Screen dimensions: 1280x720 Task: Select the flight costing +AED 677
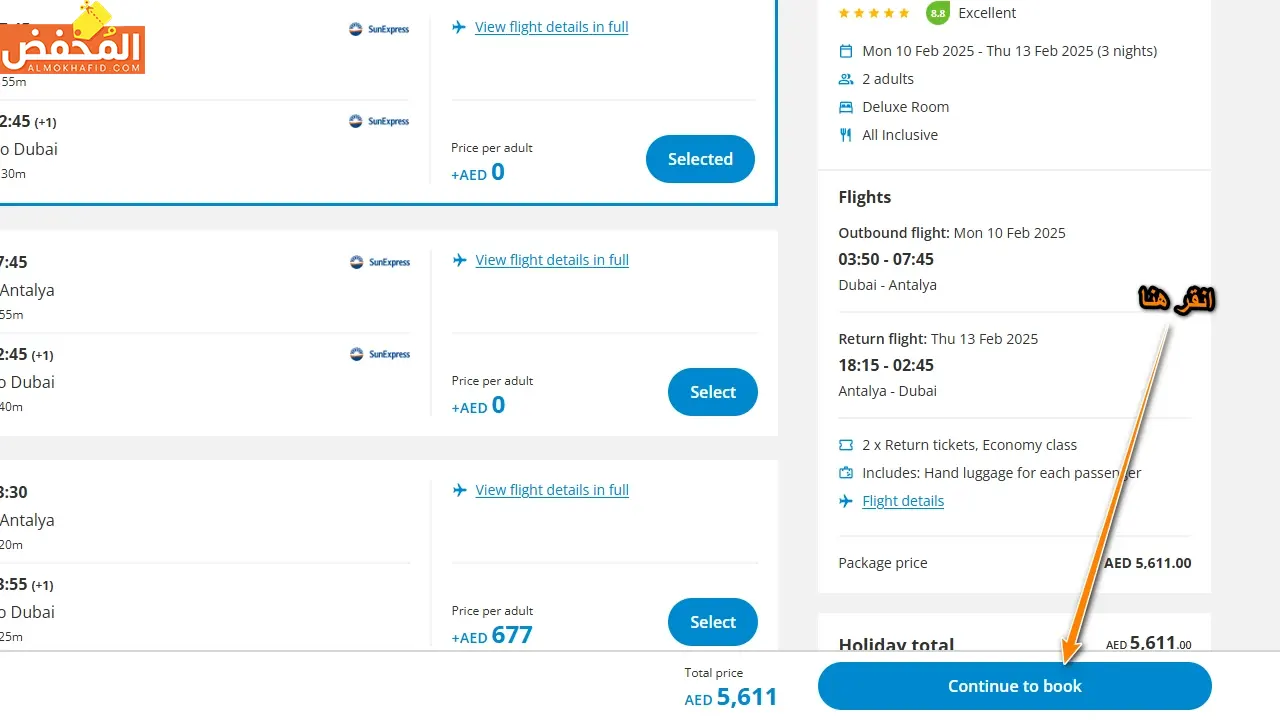(x=712, y=622)
